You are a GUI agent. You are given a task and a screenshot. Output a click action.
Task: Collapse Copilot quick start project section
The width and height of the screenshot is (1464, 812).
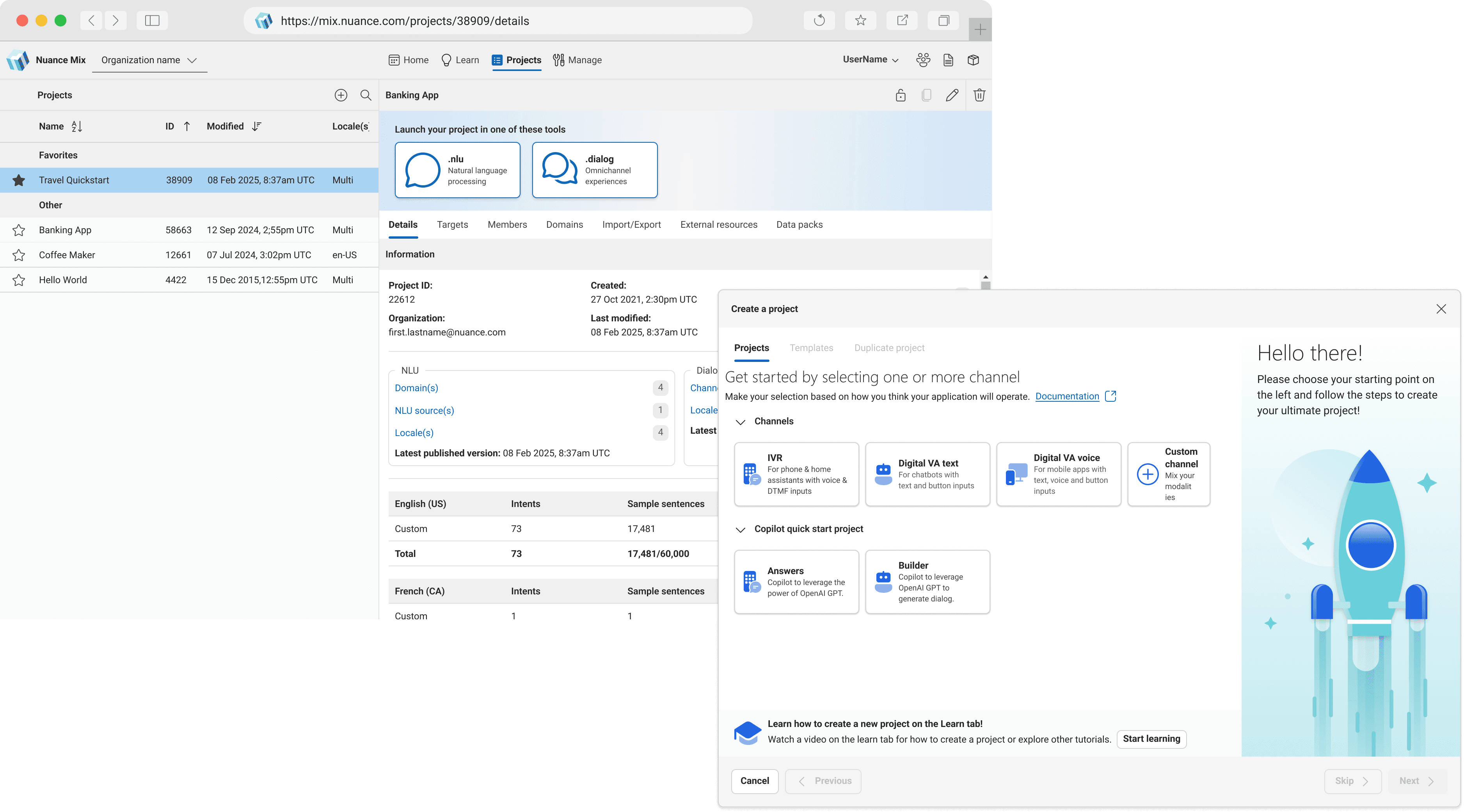pos(740,530)
